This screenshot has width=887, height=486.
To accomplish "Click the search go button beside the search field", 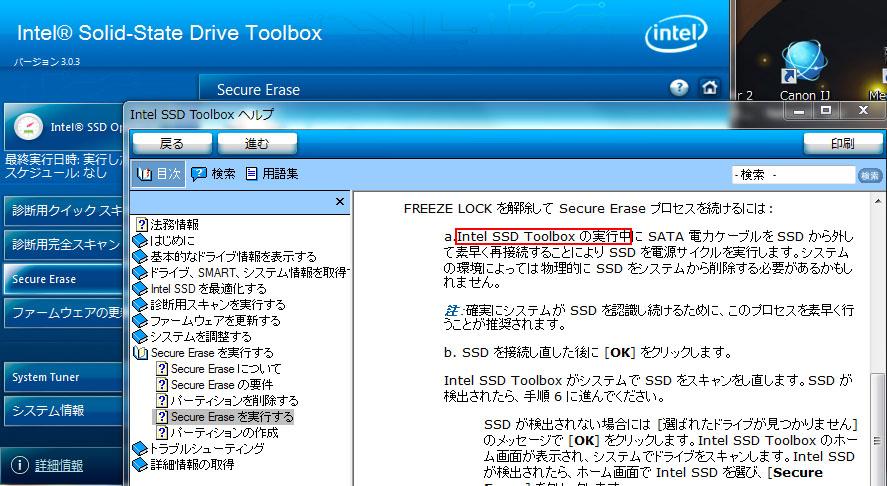I will pos(869,175).
